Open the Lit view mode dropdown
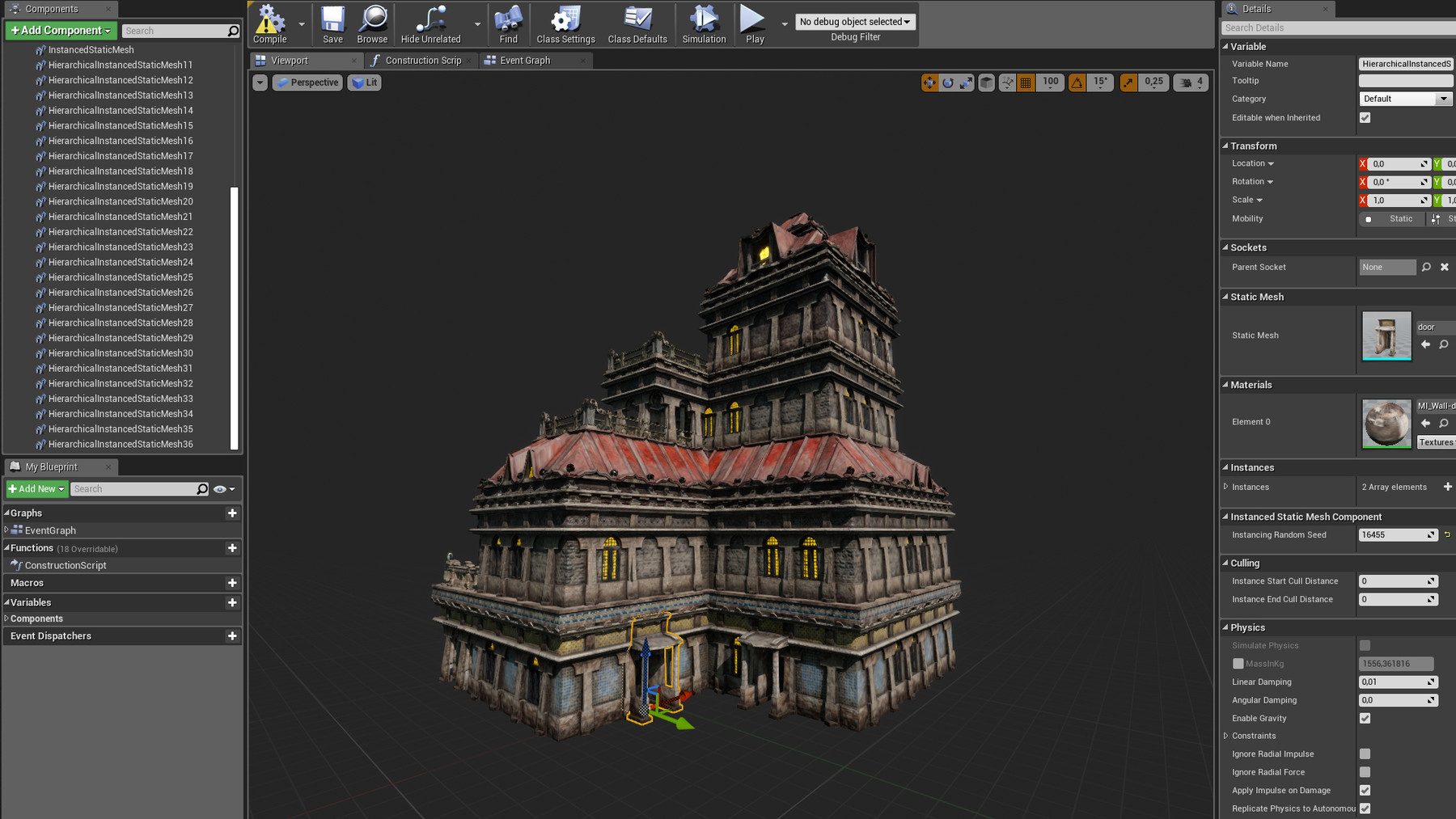Screen dimensions: 1456x819 364,82
